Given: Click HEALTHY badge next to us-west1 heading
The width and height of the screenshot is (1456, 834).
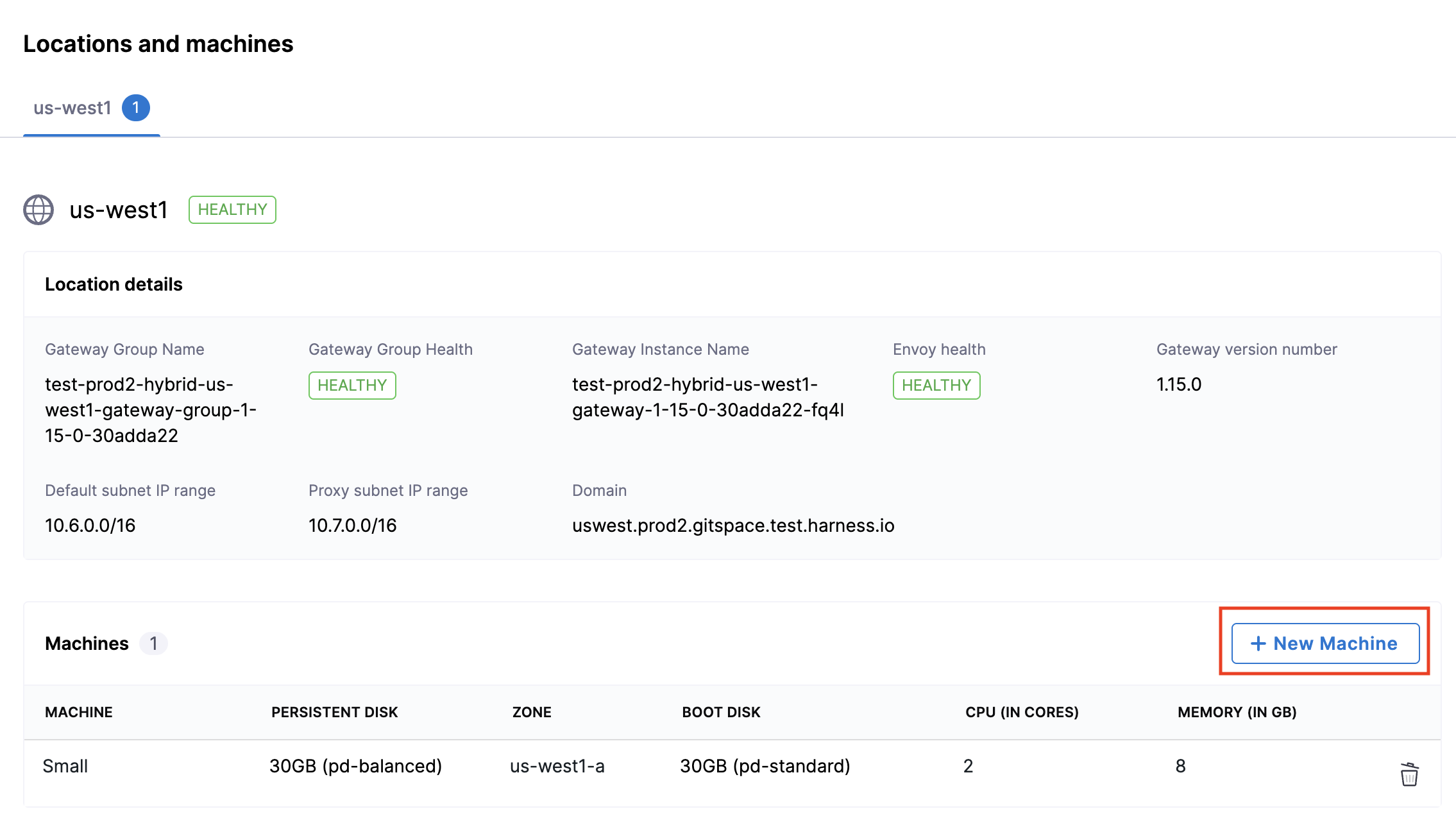Looking at the screenshot, I should point(232,210).
